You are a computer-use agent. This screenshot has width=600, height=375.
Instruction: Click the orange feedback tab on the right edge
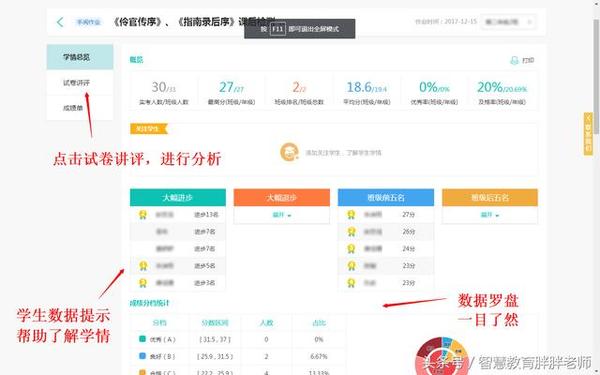[588, 134]
